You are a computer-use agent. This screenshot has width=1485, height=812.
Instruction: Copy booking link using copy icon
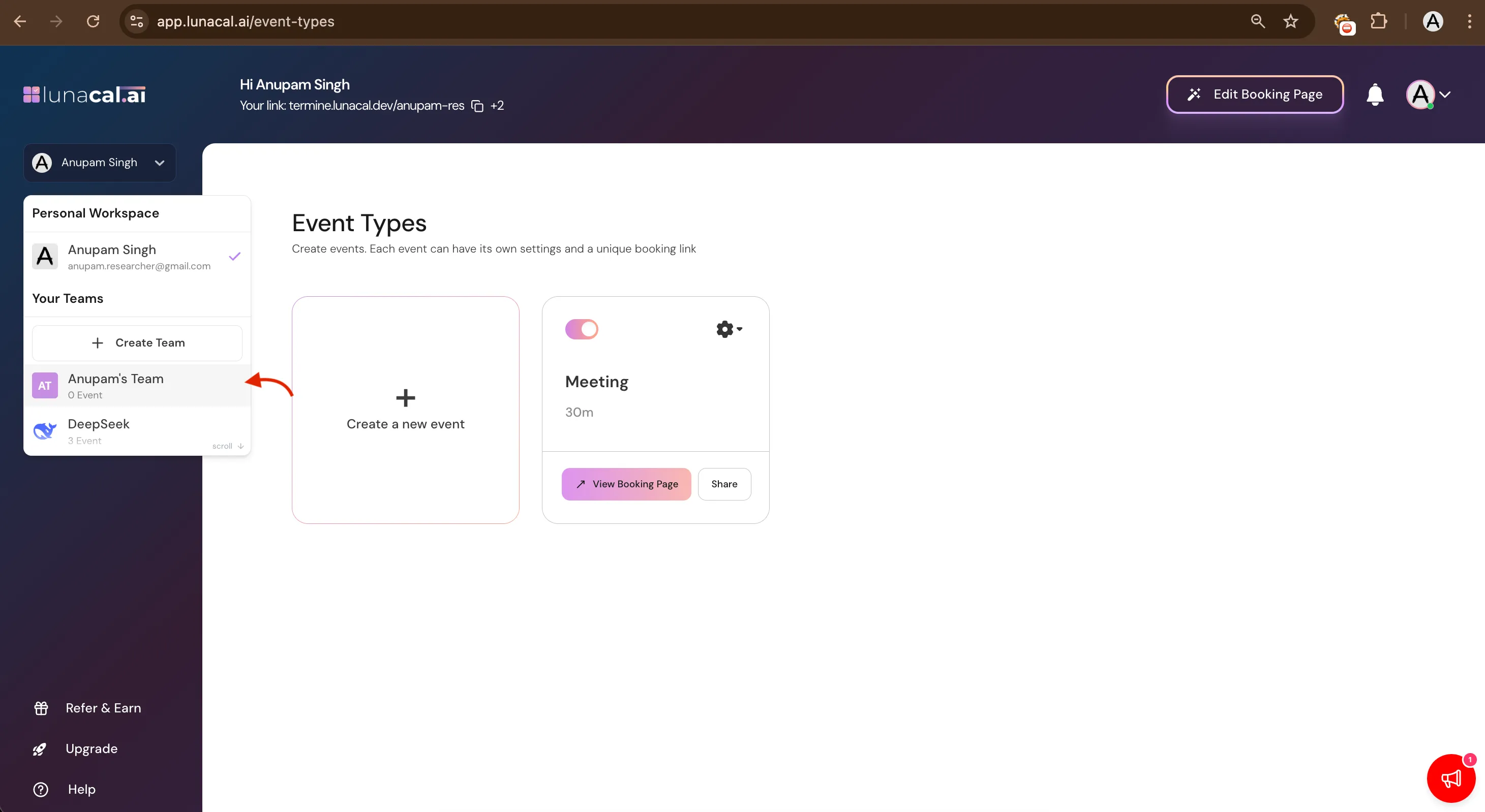[477, 106]
